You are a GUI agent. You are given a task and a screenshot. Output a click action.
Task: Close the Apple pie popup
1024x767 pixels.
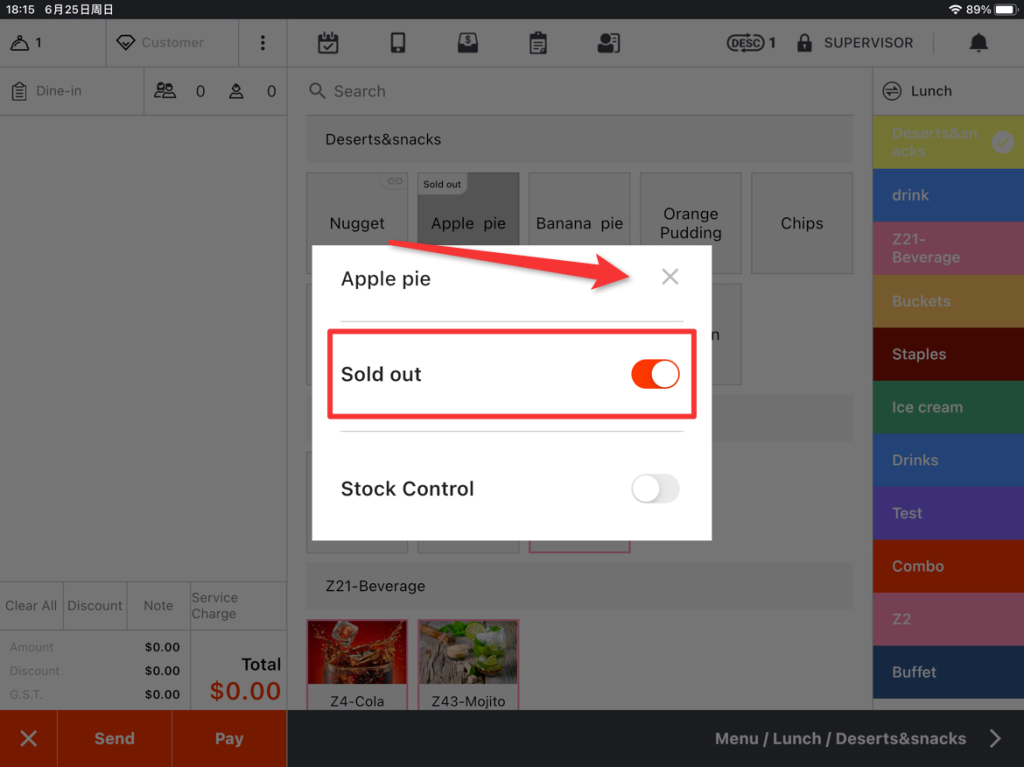point(670,277)
